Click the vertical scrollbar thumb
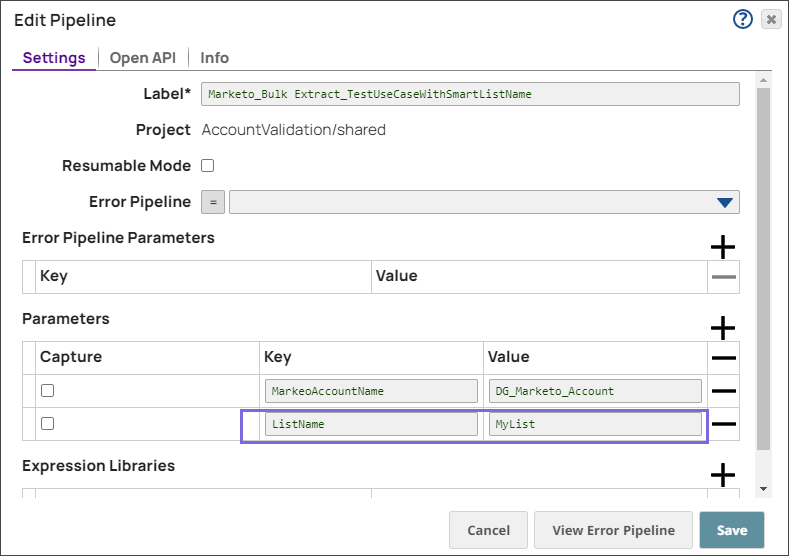The height and width of the screenshot is (556, 789). [x=763, y=269]
